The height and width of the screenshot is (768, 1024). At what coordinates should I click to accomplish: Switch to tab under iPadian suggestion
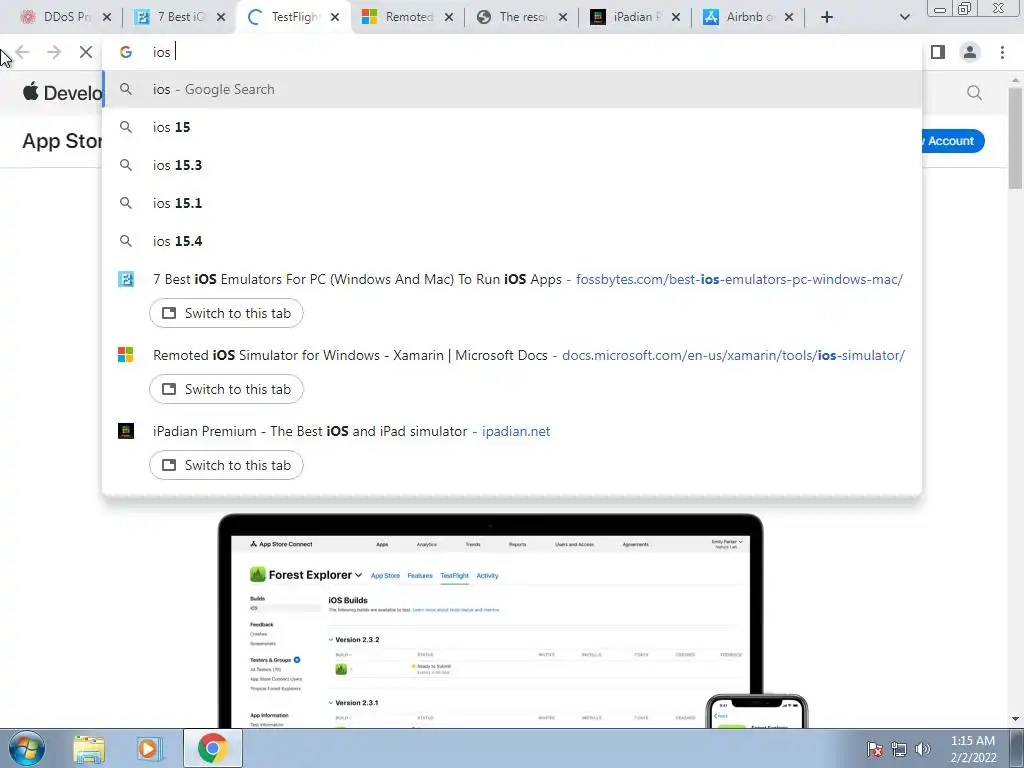point(226,465)
